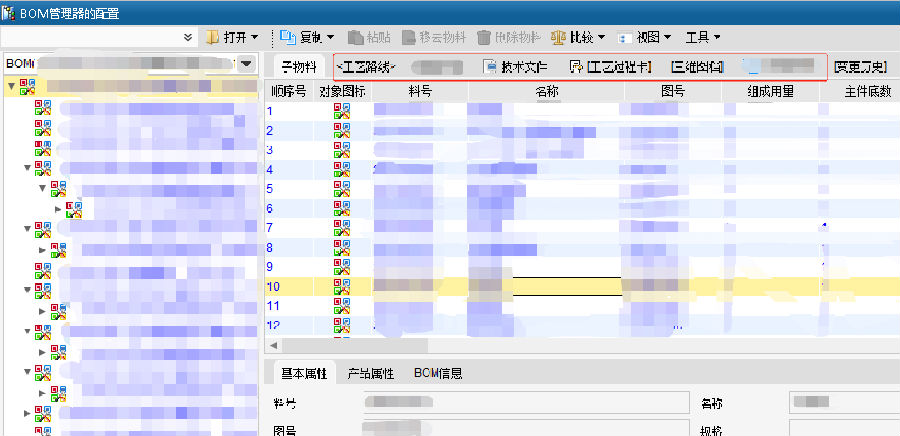Click 移去物料 in the toolbar

[434, 38]
